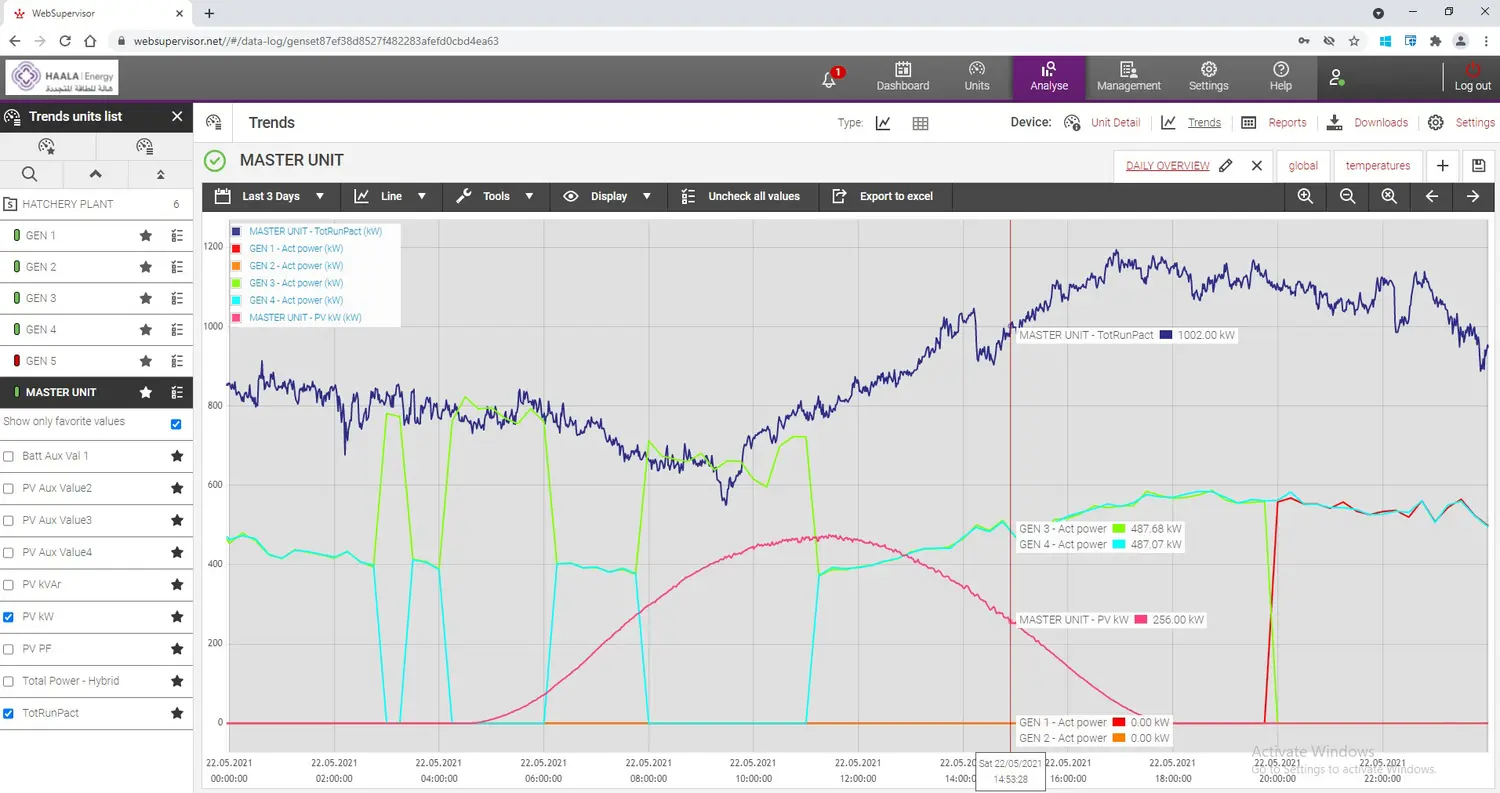The width and height of the screenshot is (1500, 793).
Task: Click the favorite star for PV kW
Action: click(177, 617)
